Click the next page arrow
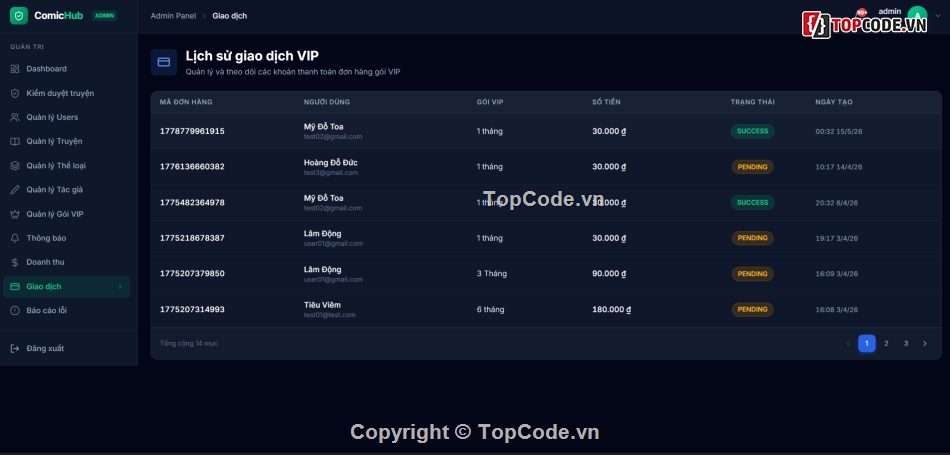 click(x=925, y=344)
